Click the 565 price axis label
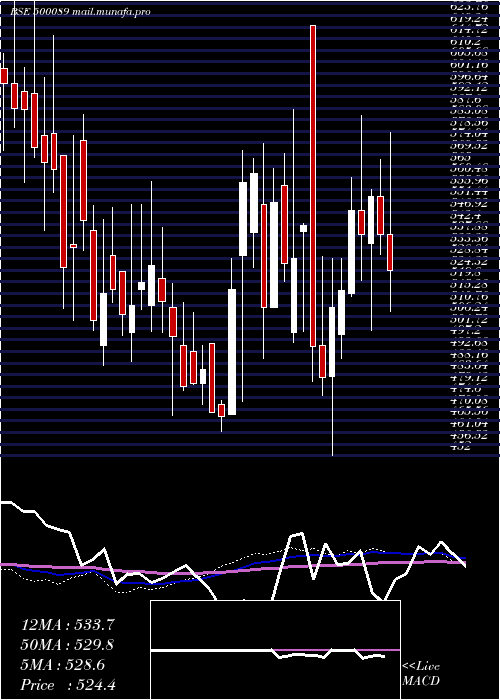 [459, 158]
